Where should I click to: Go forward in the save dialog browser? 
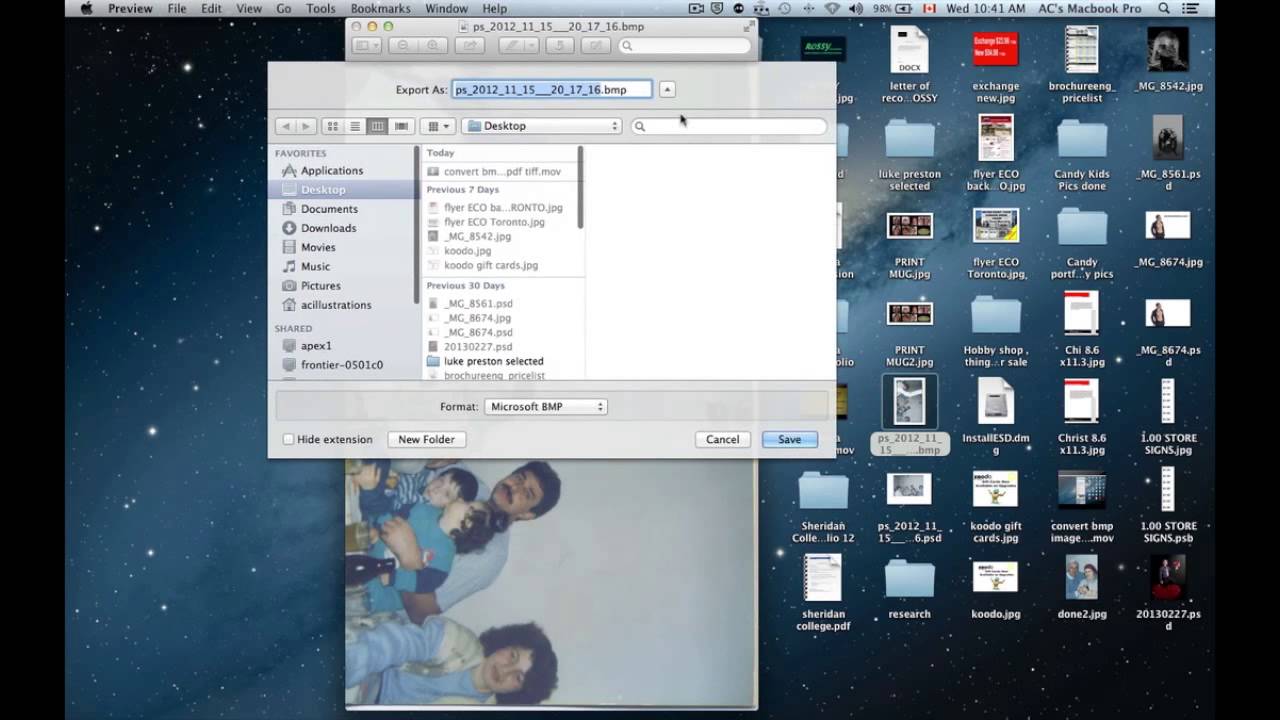306,126
